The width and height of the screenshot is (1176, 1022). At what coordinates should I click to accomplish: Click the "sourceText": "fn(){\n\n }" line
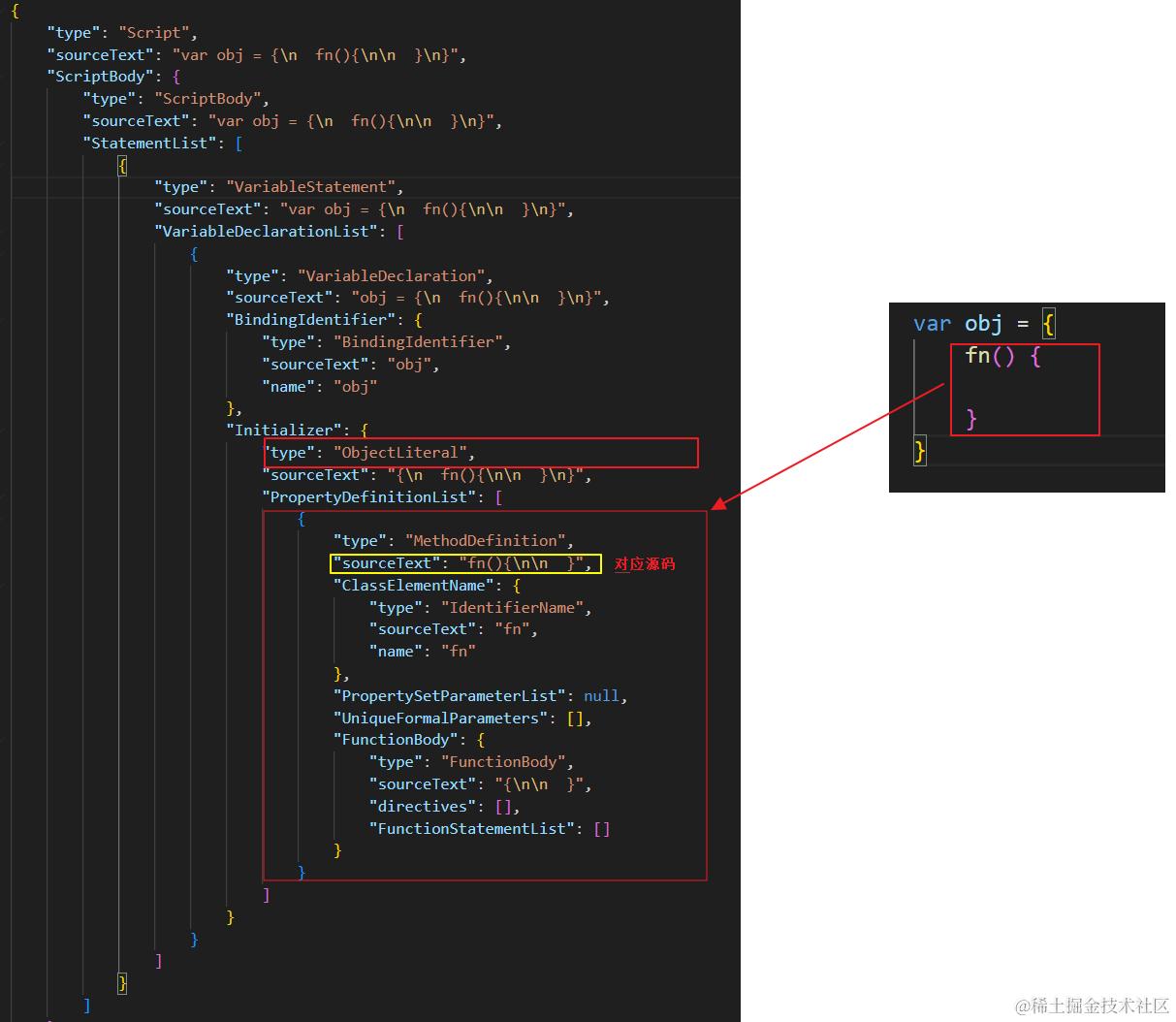point(462,564)
